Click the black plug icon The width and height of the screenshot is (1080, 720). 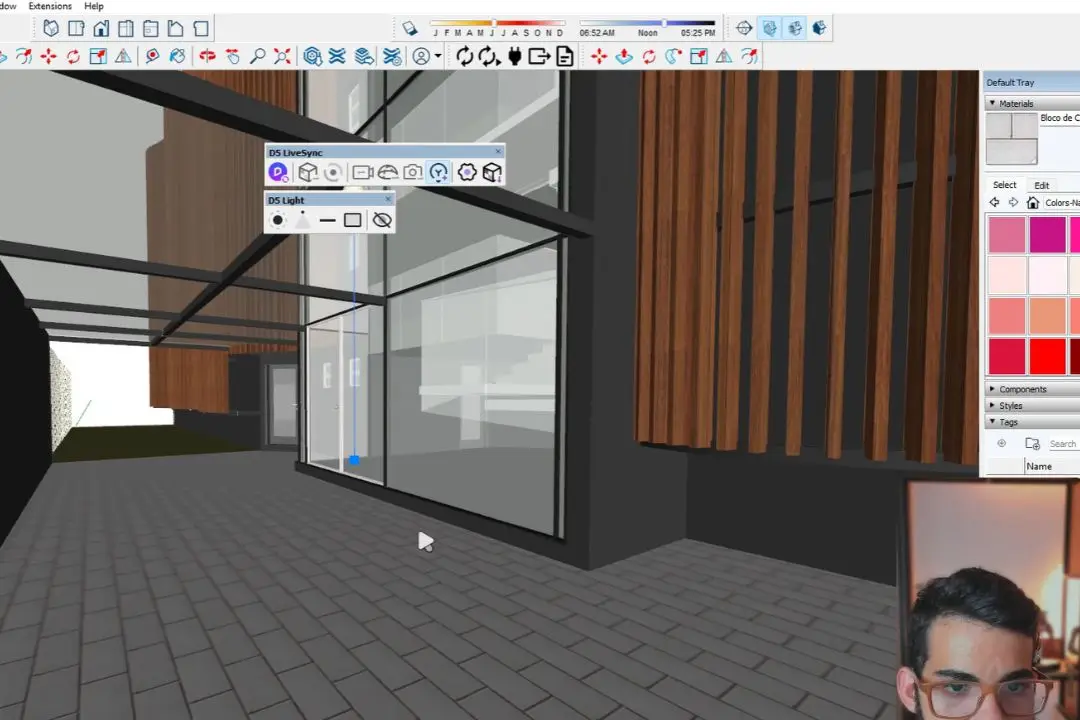515,56
